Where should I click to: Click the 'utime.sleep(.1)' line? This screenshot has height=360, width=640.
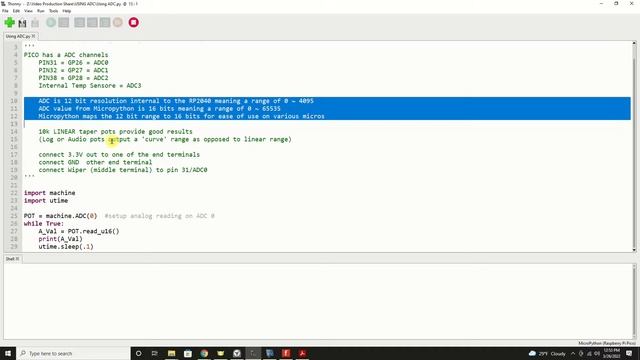click(66, 247)
